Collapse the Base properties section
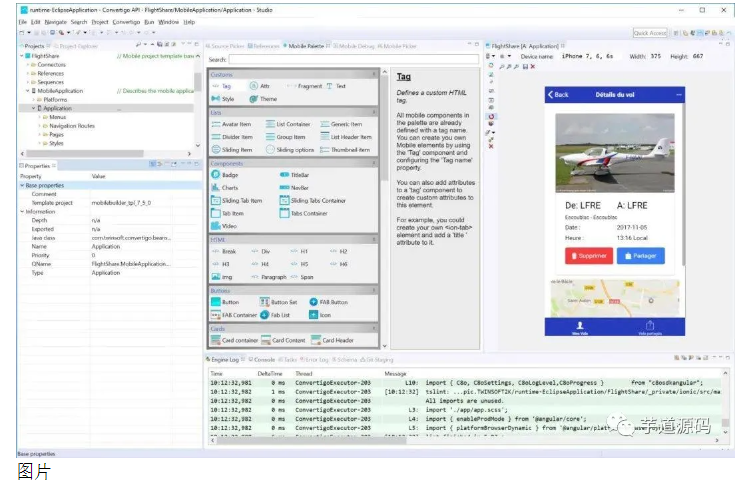The height and width of the screenshot is (481, 746). 22,186
